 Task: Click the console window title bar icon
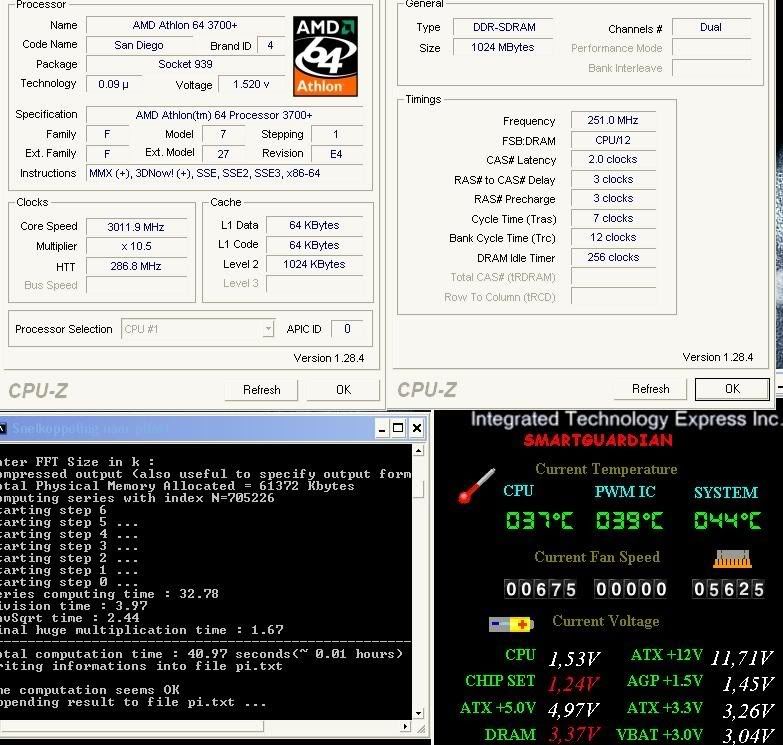click(x=3, y=428)
